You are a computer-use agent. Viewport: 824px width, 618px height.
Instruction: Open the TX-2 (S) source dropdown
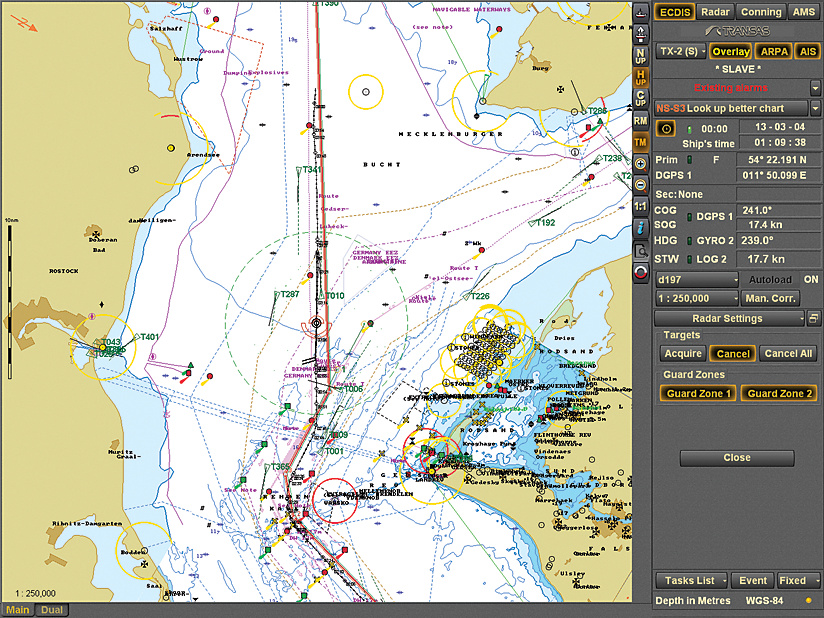pos(681,51)
